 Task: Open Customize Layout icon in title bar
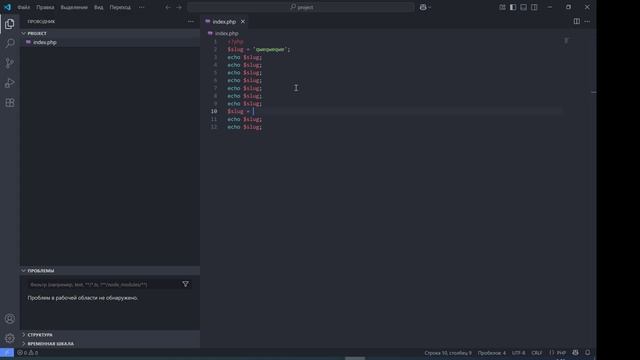502,7
